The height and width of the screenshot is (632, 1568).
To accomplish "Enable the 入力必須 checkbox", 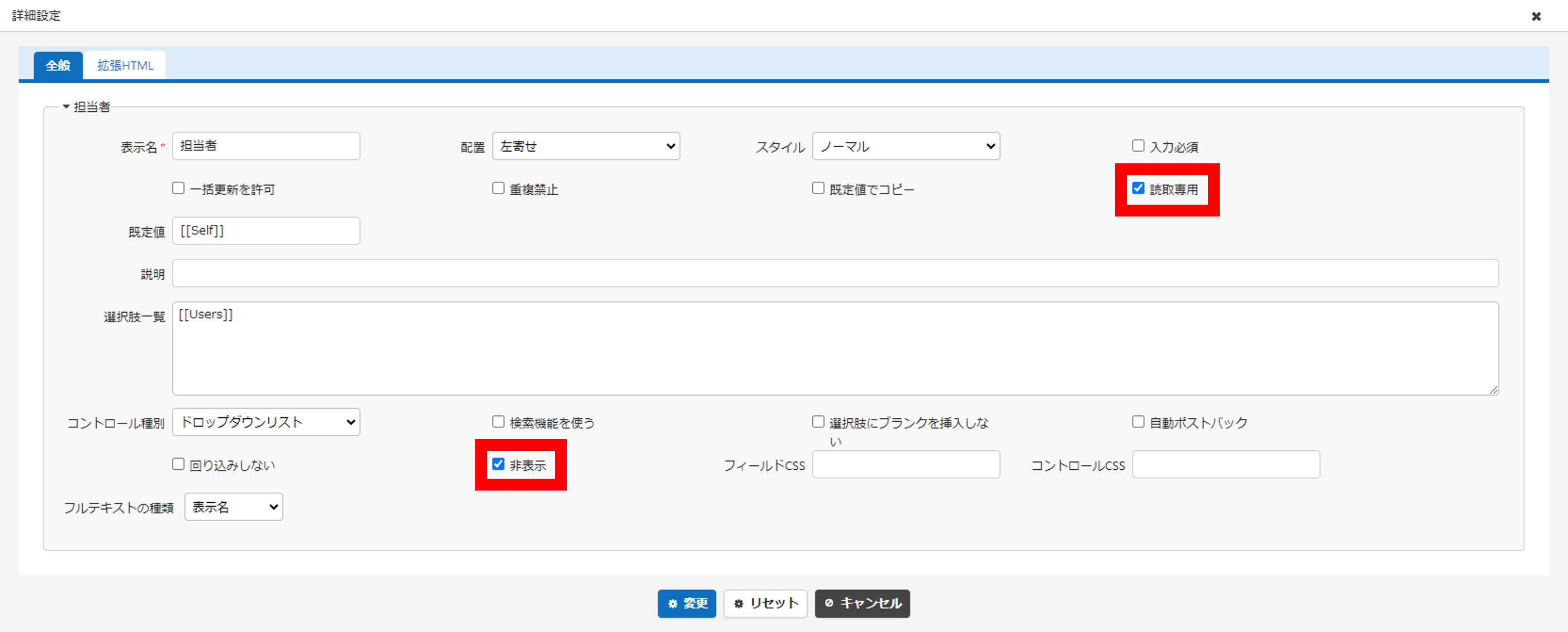I will [1138, 145].
